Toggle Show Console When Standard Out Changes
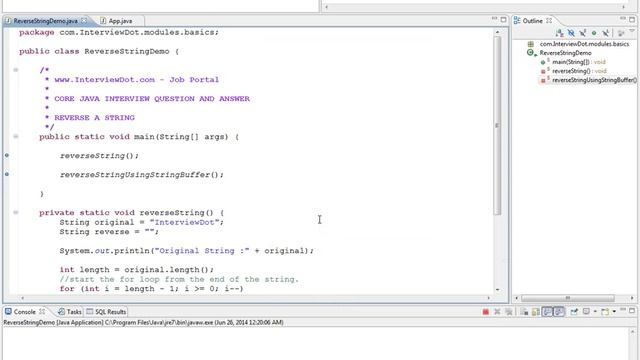 547,312
